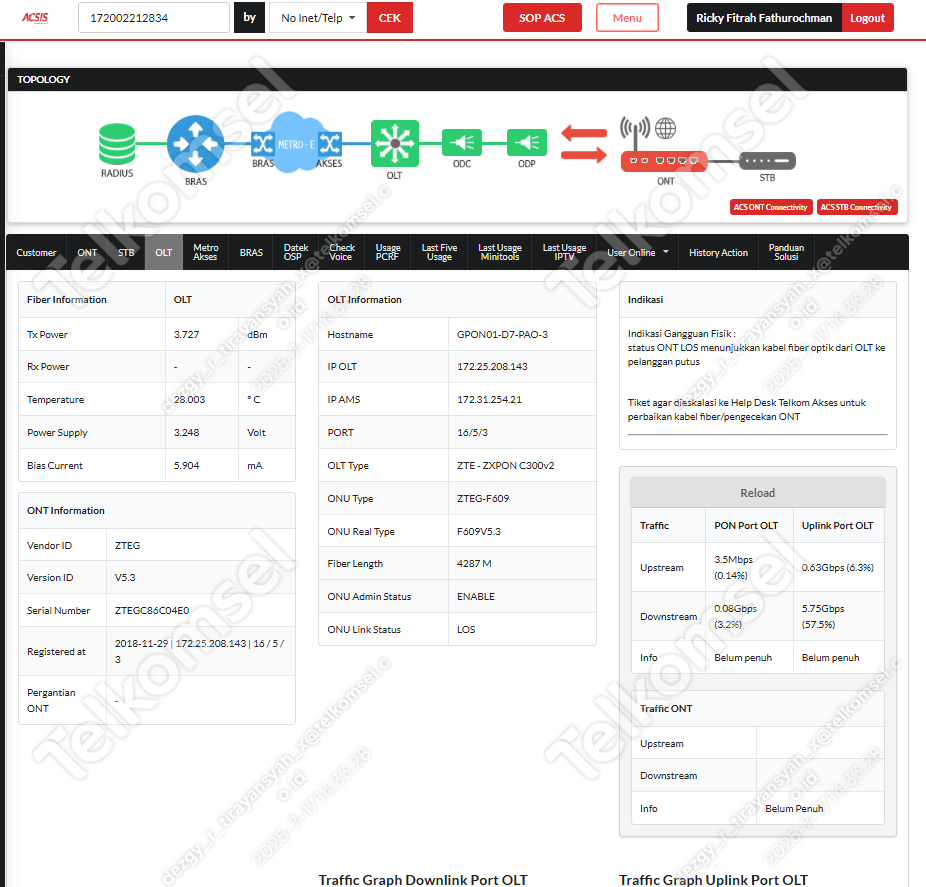Image resolution: width=926 pixels, height=887 pixels.
Task: Expand the User Online dropdown tab
Action: tap(638, 253)
